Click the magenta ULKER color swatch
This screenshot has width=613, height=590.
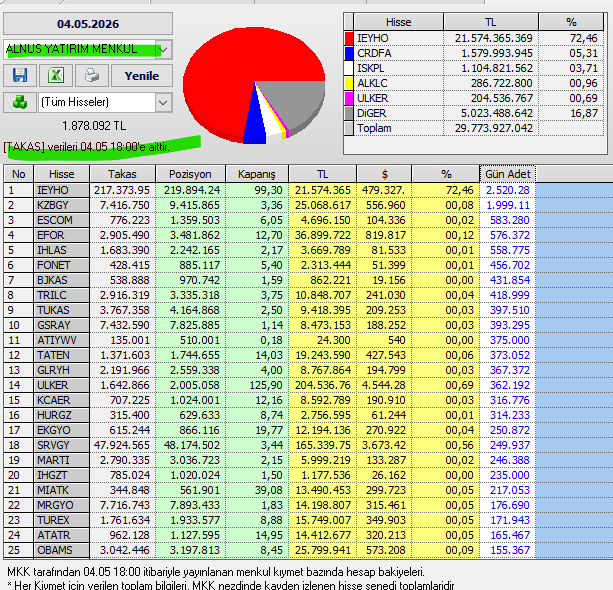tap(349, 98)
